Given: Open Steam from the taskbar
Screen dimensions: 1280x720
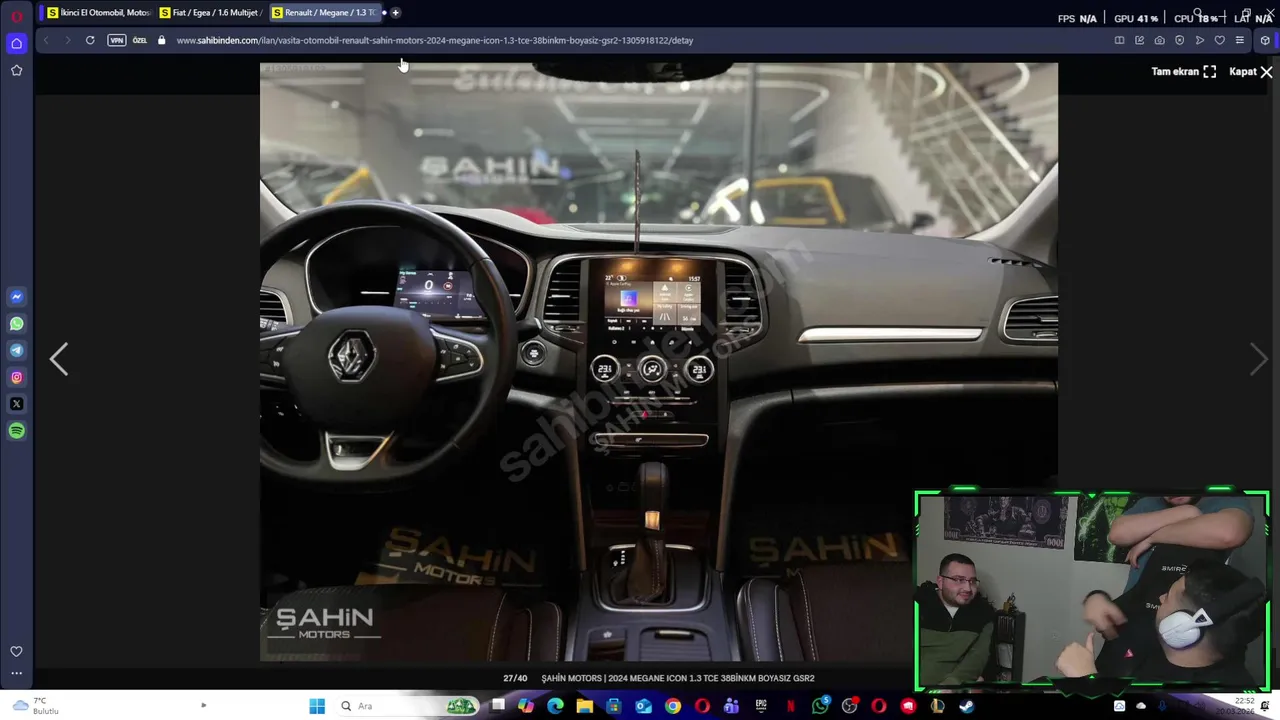Looking at the screenshot, I should (967, 706).
